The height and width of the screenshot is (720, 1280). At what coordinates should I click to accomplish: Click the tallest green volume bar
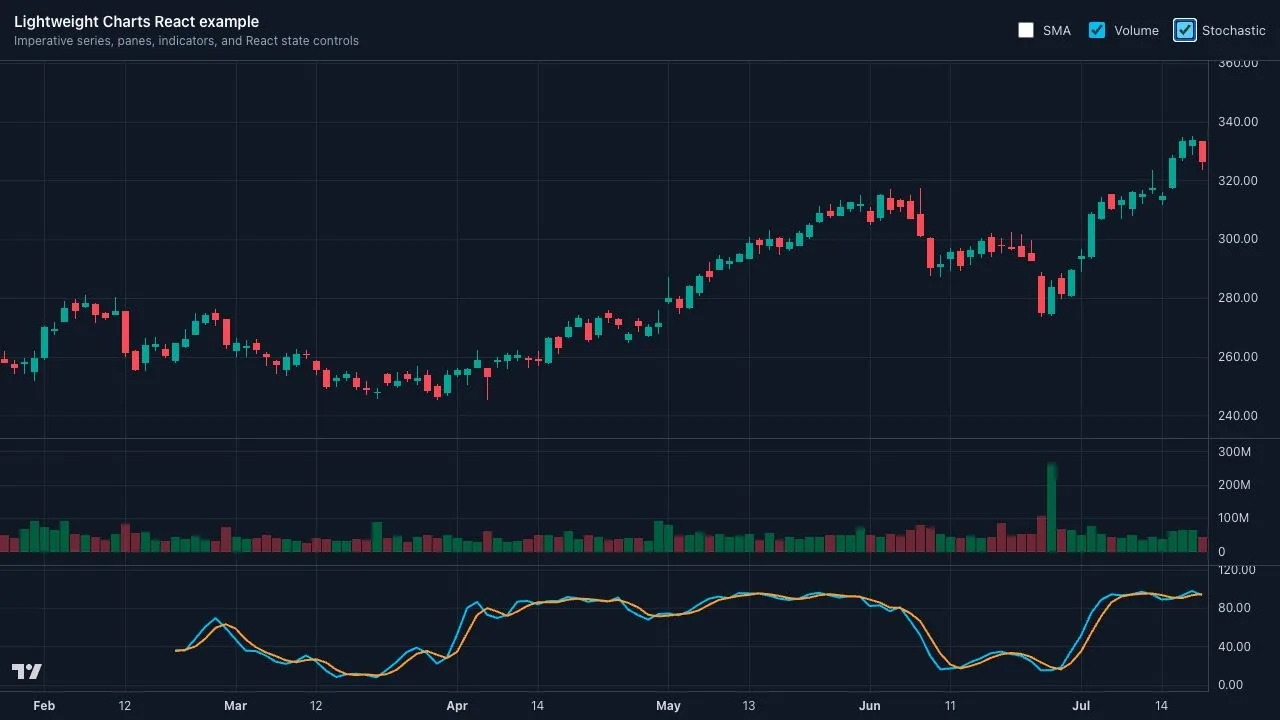1052,508
